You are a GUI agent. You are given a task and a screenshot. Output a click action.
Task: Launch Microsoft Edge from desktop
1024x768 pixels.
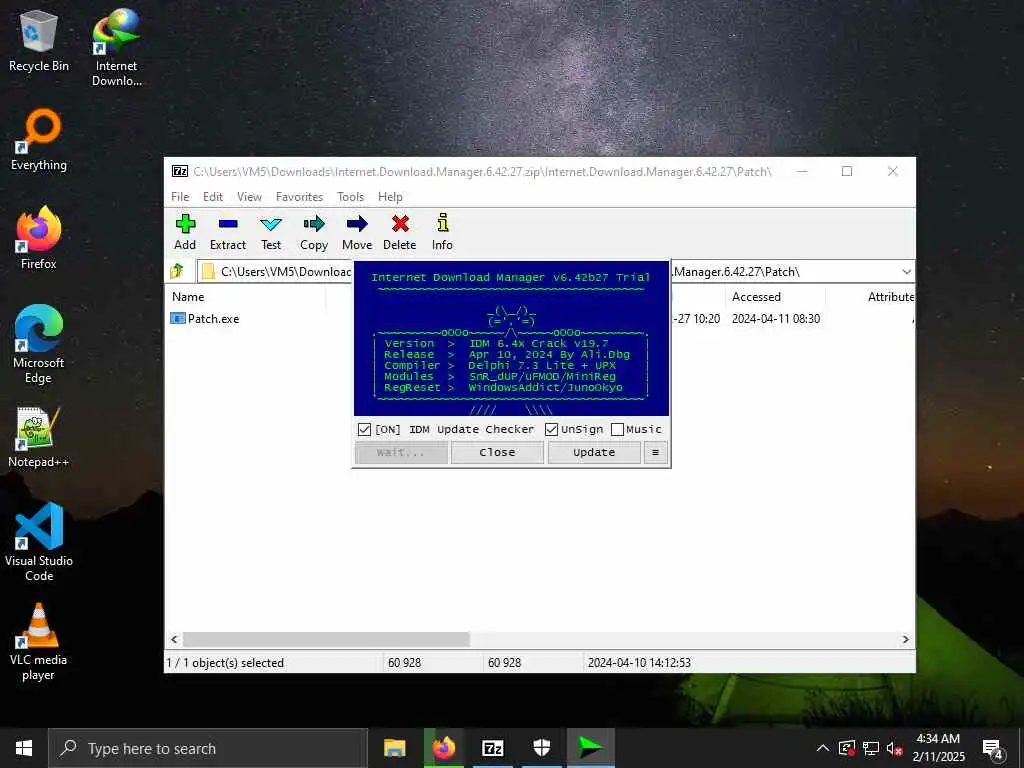click(x=39, y=345)
